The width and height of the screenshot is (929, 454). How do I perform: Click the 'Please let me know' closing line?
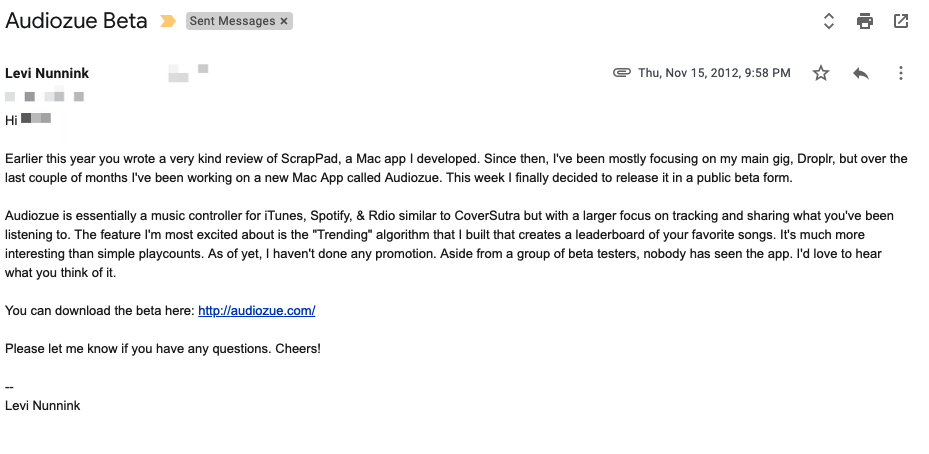tap(163, 349)
